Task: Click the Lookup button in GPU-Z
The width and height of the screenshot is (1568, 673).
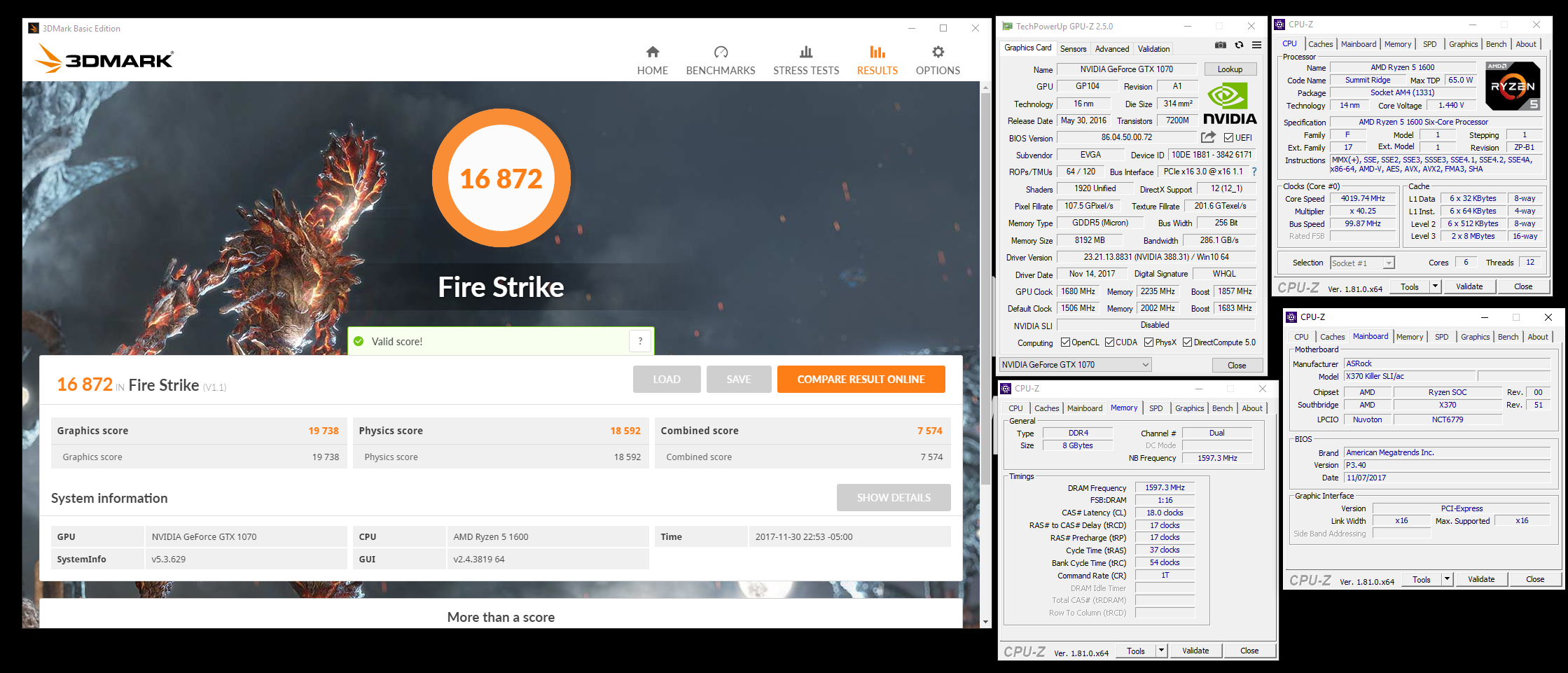Action: click(x=1230, y=69)
